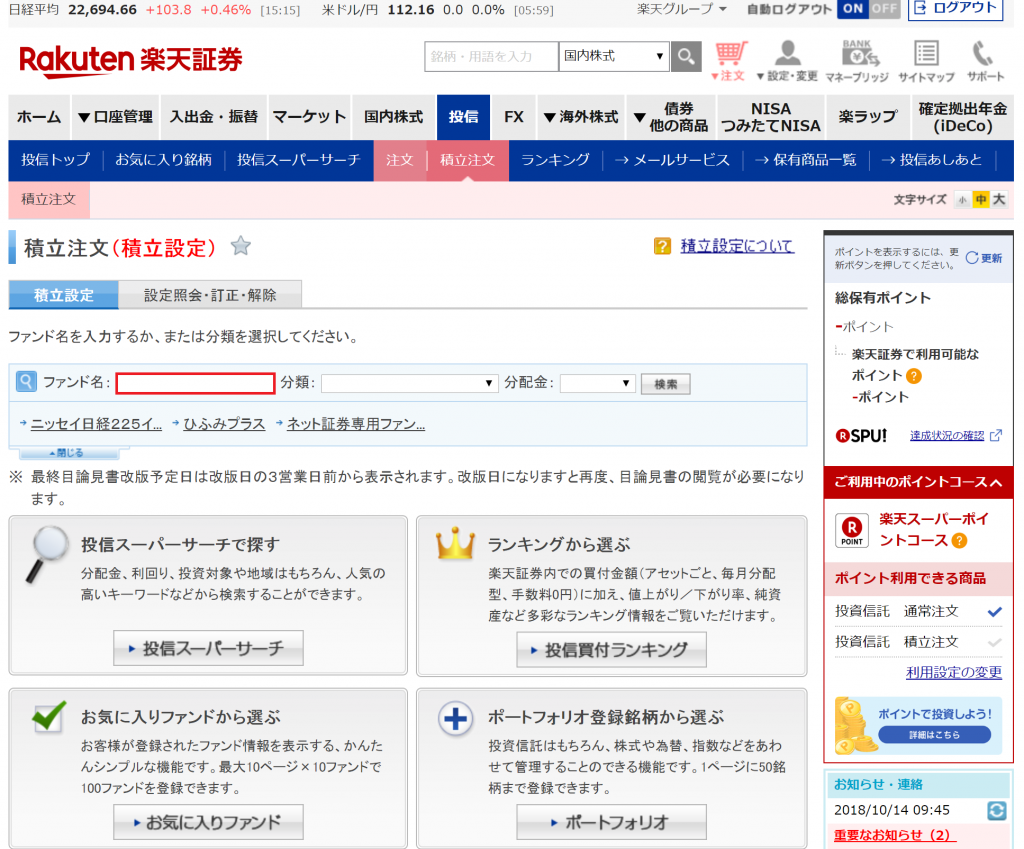Expand 債券 他の商品 menu
Image resolution: width=1024 pixels, height=849 pixels.
pyautogui.click(x=671, y=117)
